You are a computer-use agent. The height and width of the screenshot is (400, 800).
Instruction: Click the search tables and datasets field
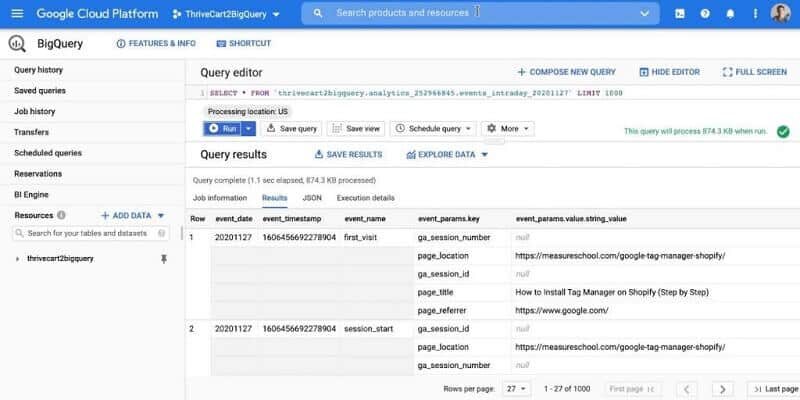click(x=90, y=233)
